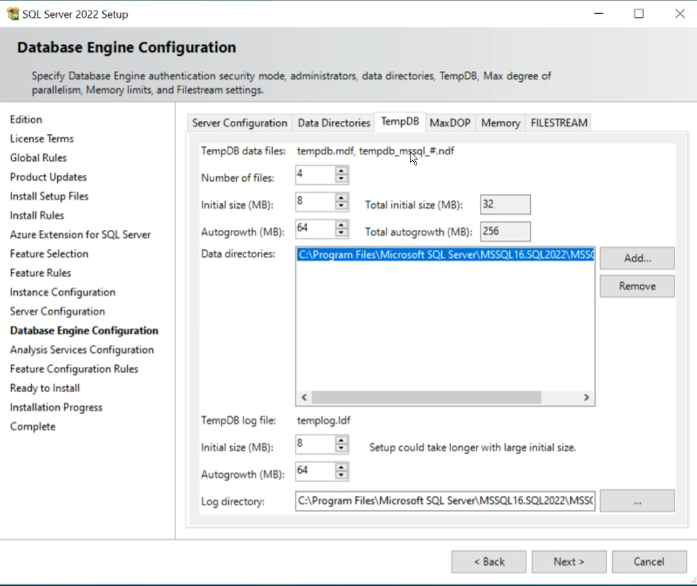Click the log file Autogrowth field

pos(316,471)
